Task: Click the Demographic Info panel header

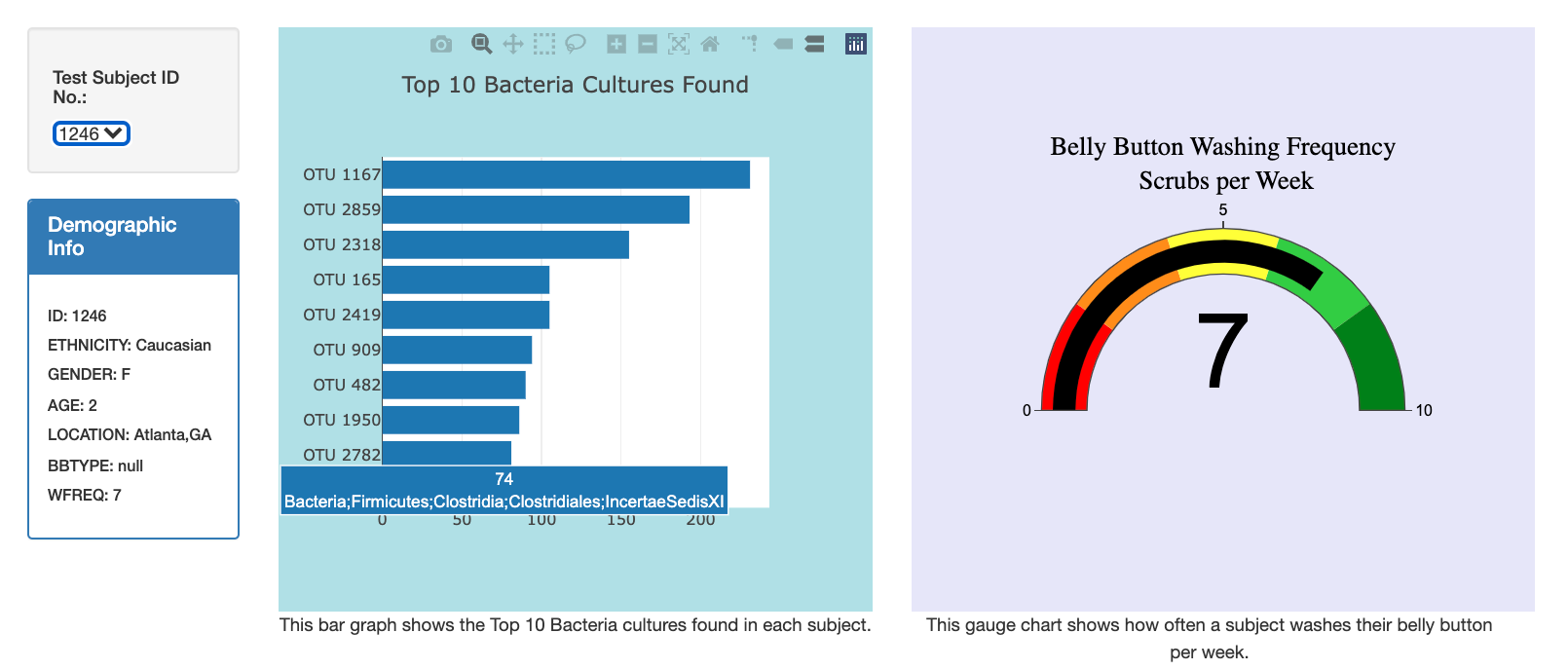Action: coord(133,237)
